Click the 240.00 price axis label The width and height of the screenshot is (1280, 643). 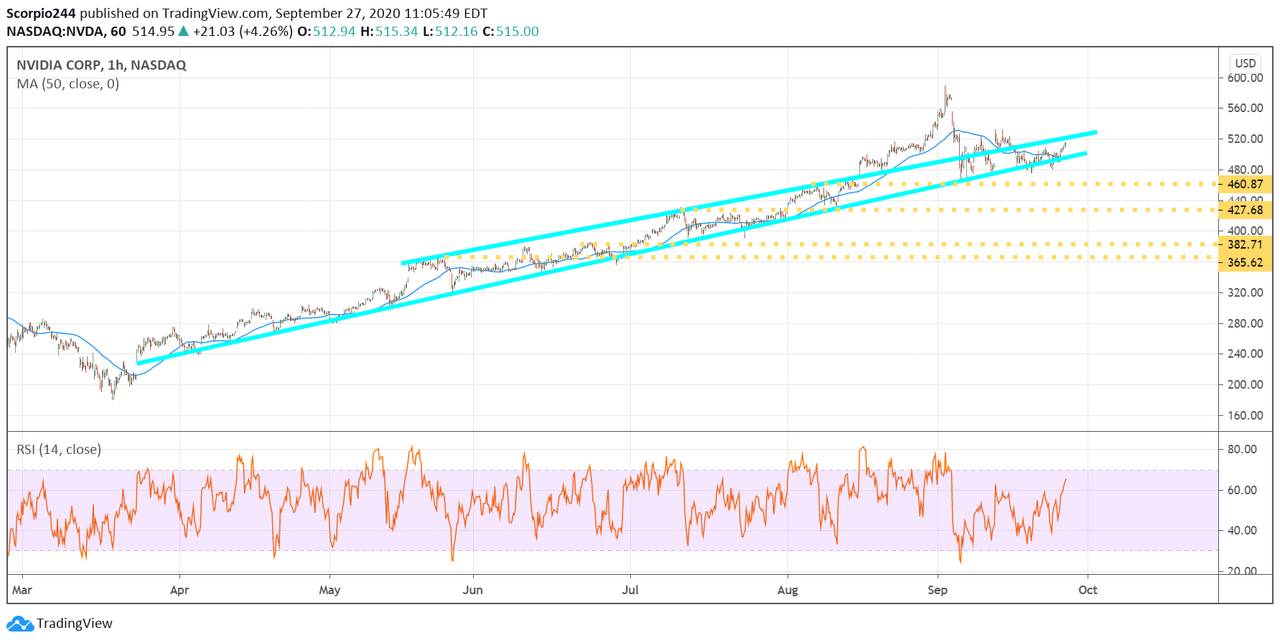pos(1245,354)
